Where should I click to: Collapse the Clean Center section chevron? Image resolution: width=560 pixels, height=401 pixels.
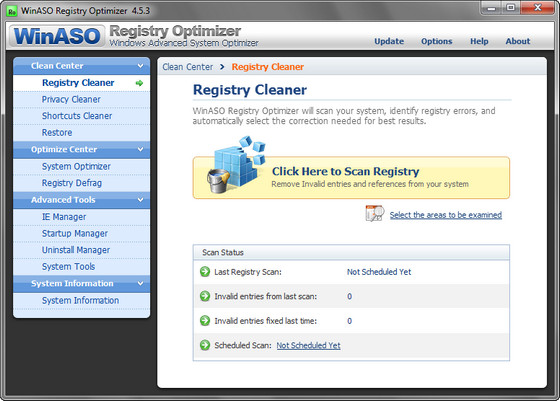[x=140, y=66]
